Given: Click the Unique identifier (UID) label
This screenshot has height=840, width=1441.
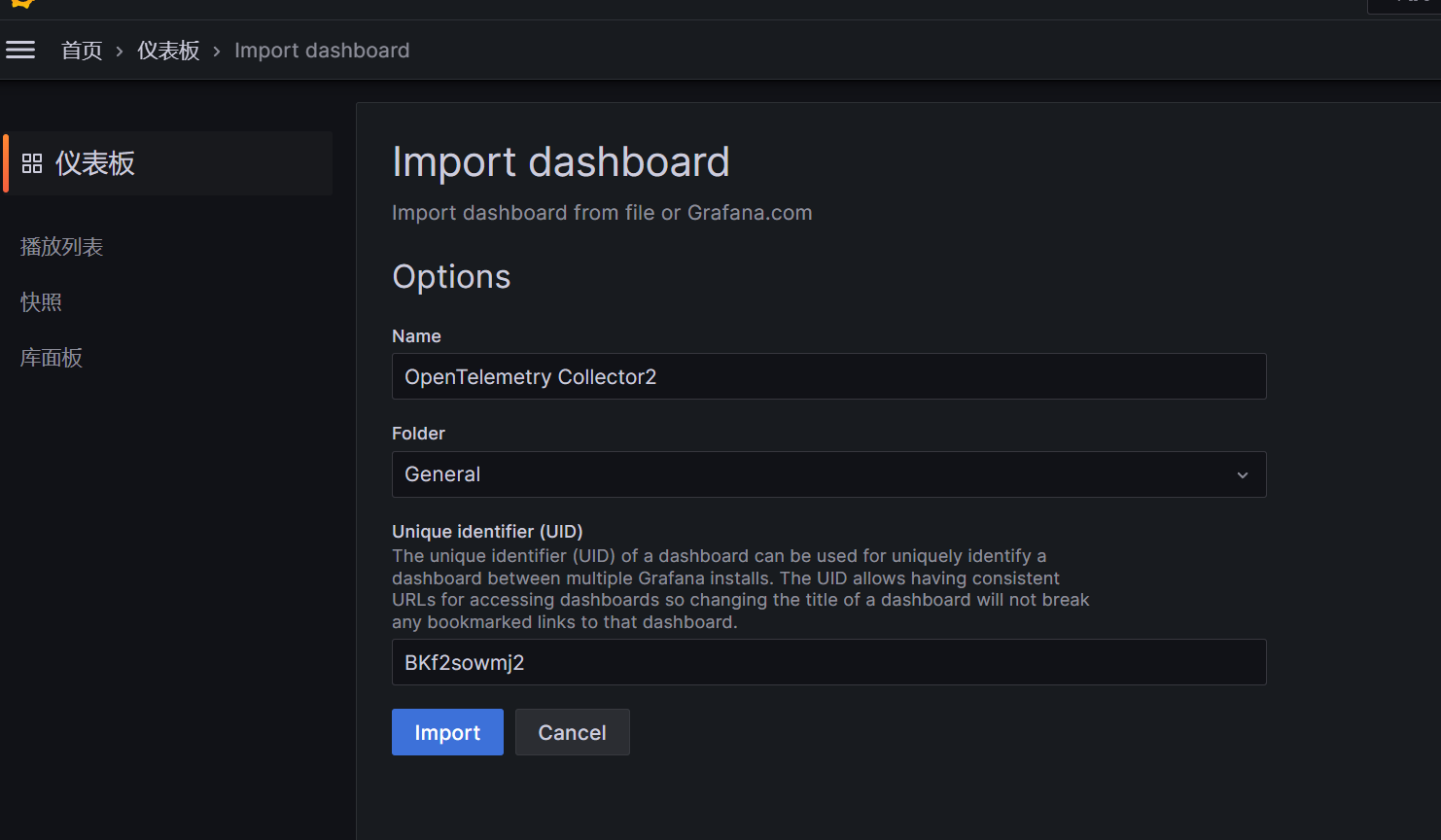Looking at the screenshot, I should 487,532.
